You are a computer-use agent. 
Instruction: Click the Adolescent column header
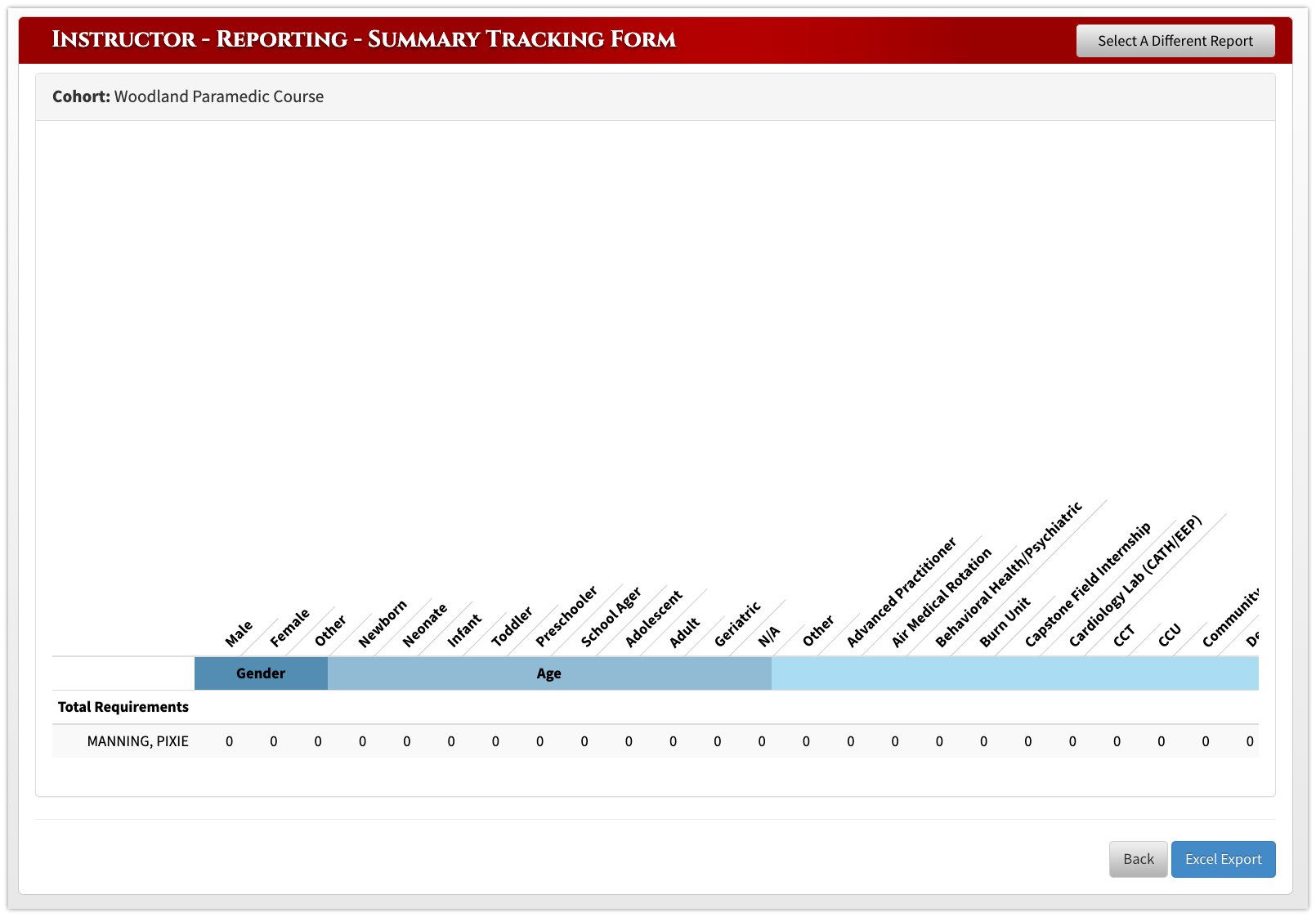tap(652, 619)
